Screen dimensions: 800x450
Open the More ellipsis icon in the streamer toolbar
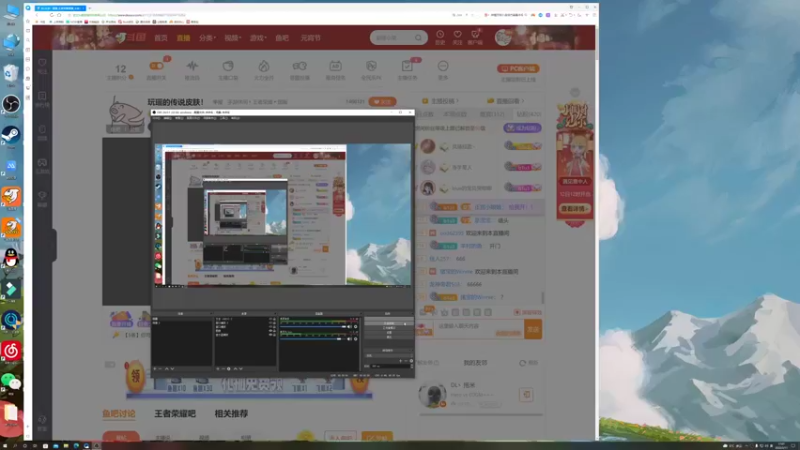coord(443,66)
